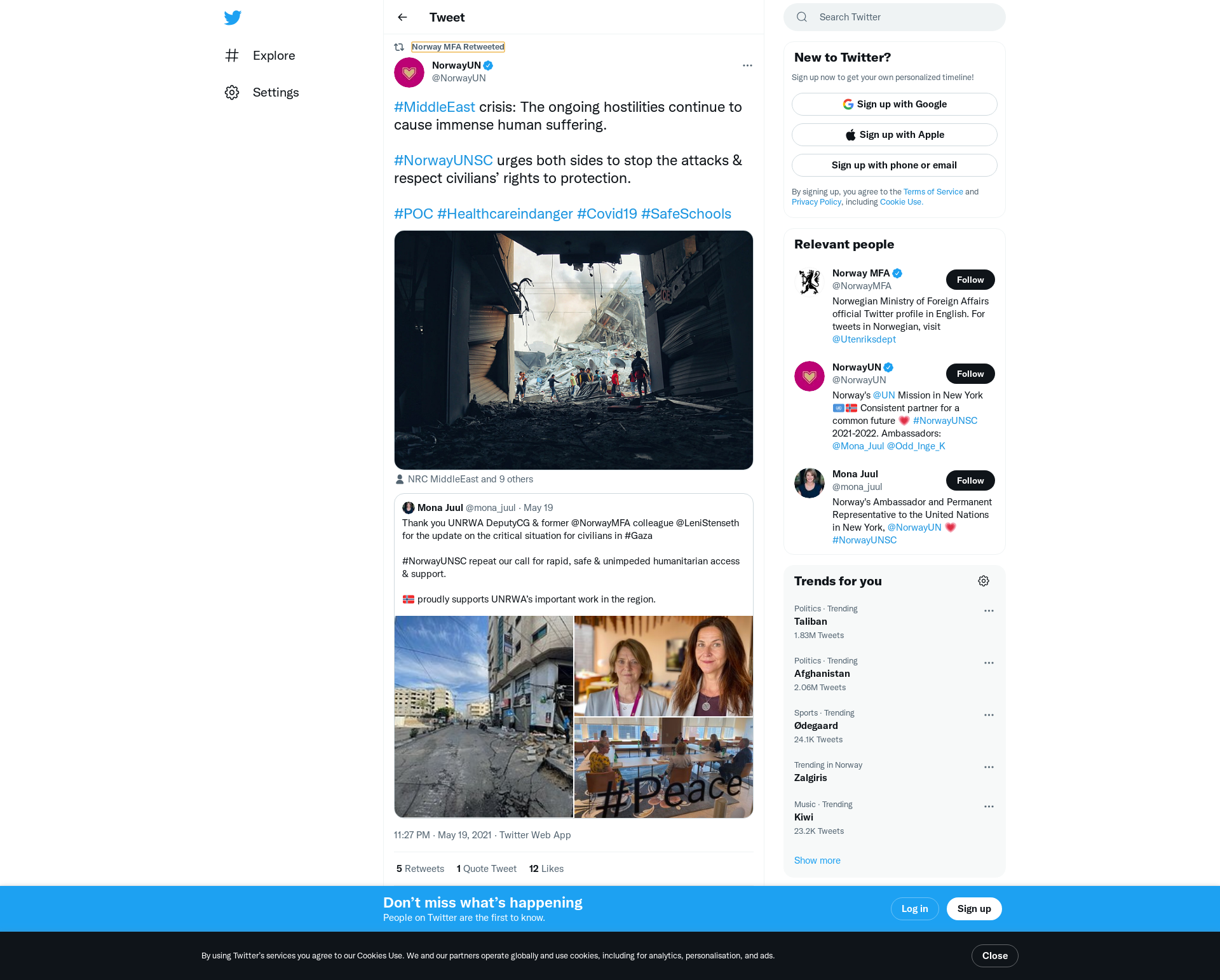Open Explore via the hashtag icon
The image size is (1220, 980).
(x=232, y=55)
